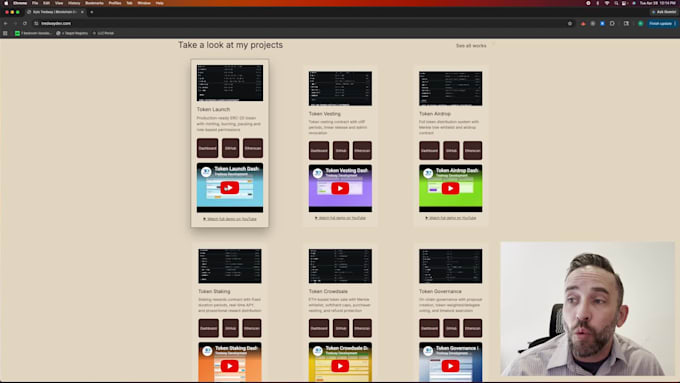
Task: Play the Token Staking Dashboard YouTube video
Action: [x=229, y=366]
